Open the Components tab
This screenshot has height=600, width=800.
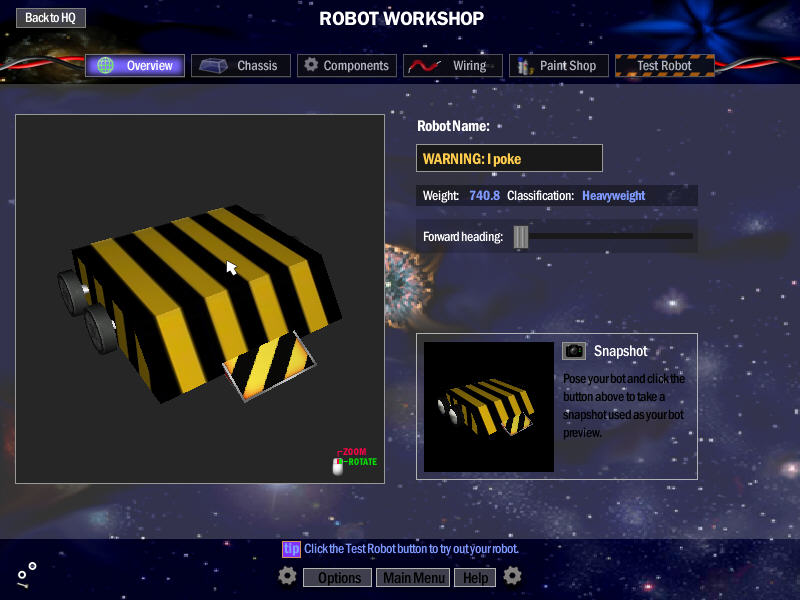coord(347,65)
